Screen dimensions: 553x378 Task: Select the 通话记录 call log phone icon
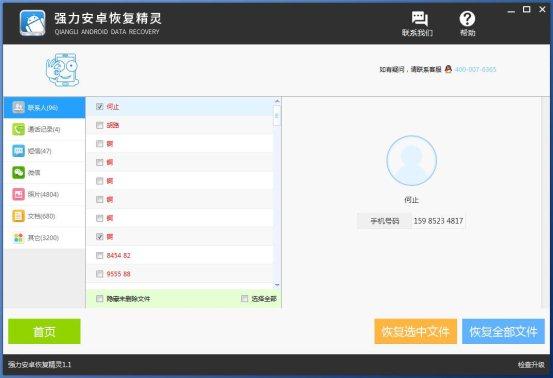[x=18, y=129]
